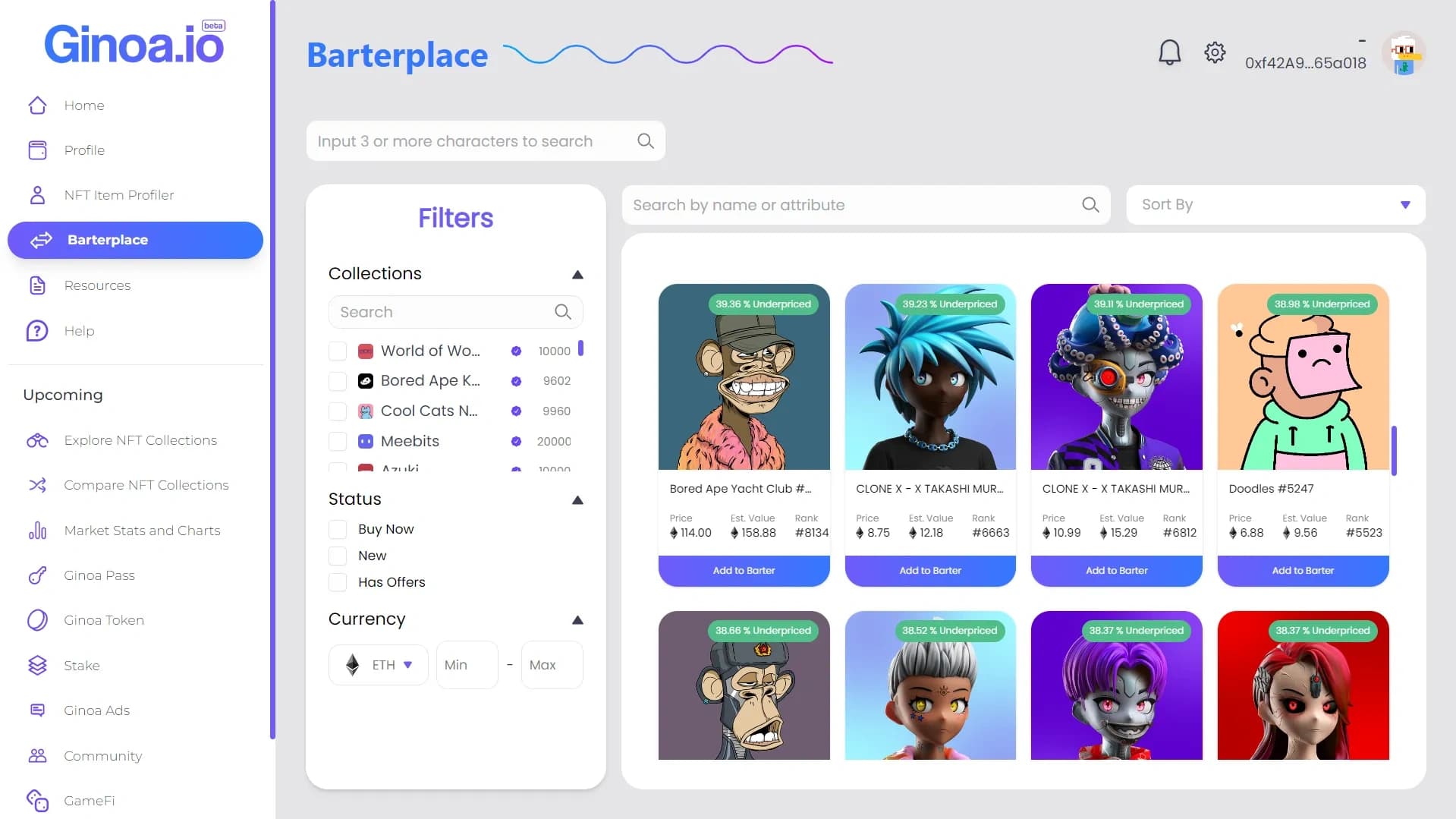Image resolution: width=1456 pixels, height=819 pixels.
Task: Focus the Collections Search field
Action: [x=455, y=312]
